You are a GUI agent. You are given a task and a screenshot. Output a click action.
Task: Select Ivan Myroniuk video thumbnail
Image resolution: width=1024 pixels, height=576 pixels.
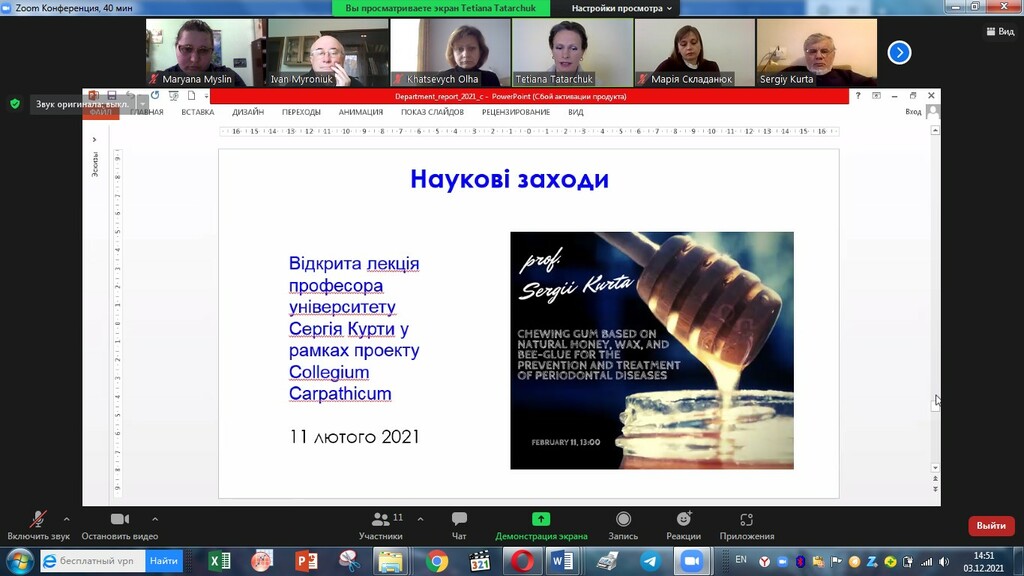328,52
